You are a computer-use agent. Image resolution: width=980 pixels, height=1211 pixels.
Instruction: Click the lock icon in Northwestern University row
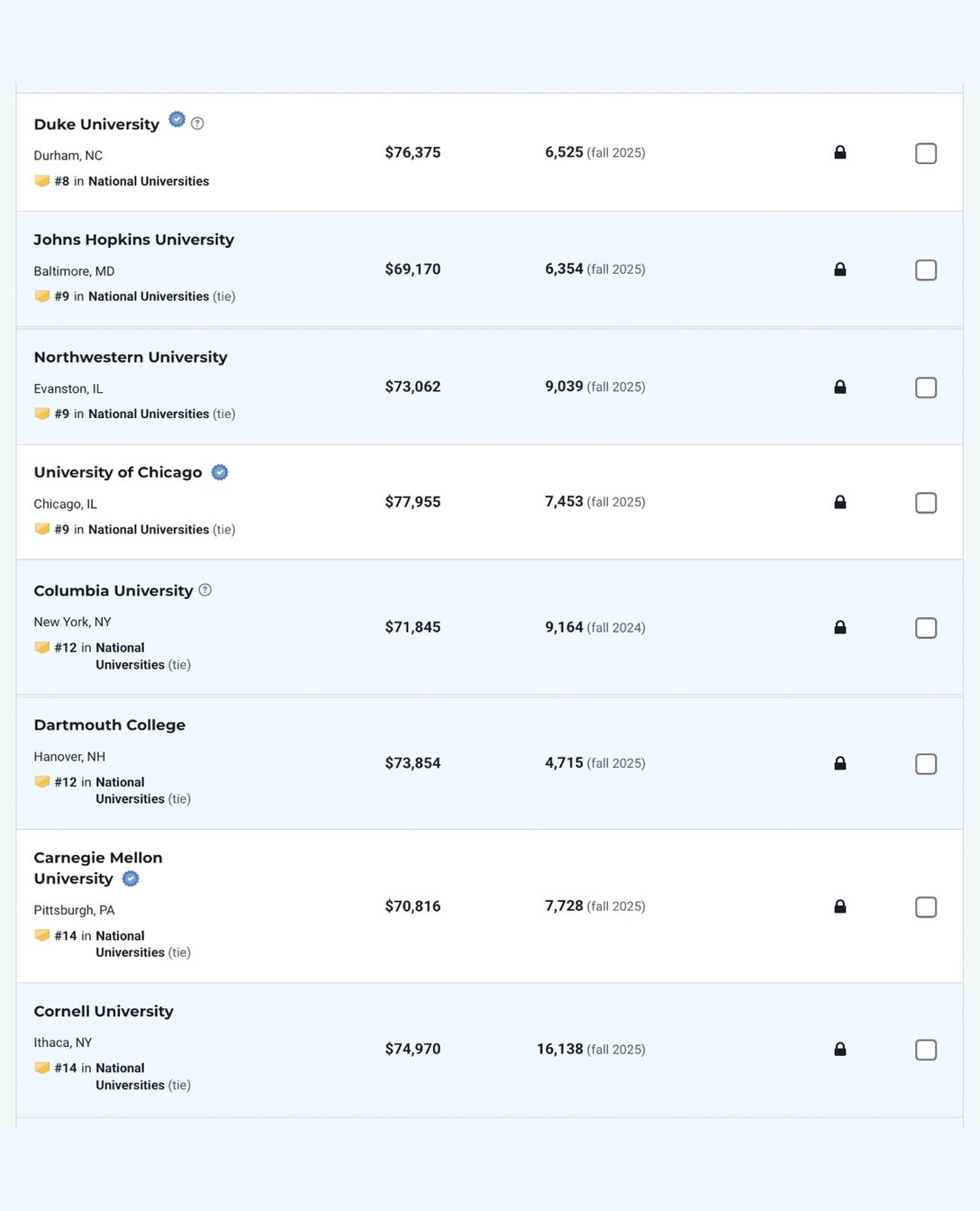coord(839,387)
